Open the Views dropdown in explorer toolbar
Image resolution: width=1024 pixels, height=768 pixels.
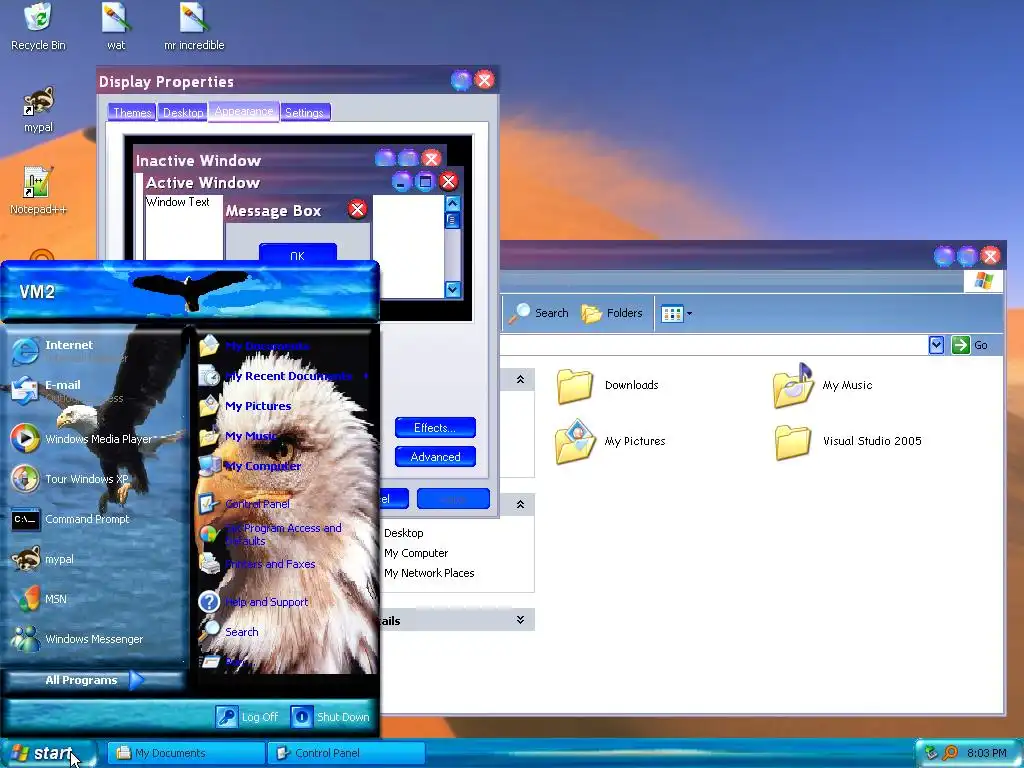(x=676, y=313)
